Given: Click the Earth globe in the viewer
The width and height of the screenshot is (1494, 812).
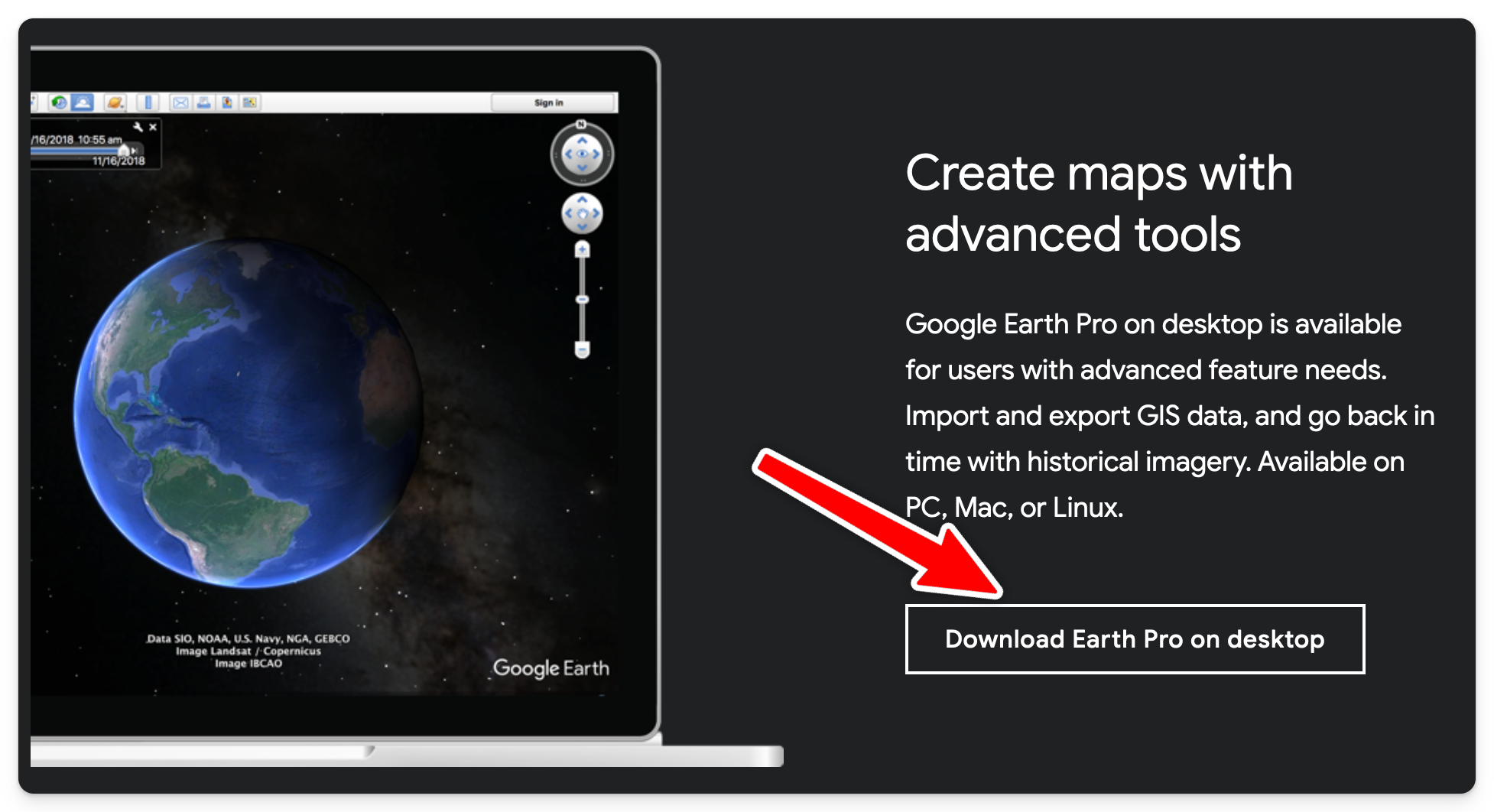Looking at the screenshot, I should click(248, 413).
